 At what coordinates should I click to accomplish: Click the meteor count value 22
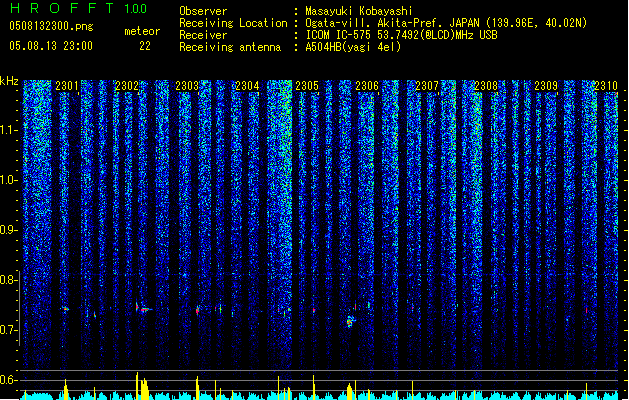point(145,46)
